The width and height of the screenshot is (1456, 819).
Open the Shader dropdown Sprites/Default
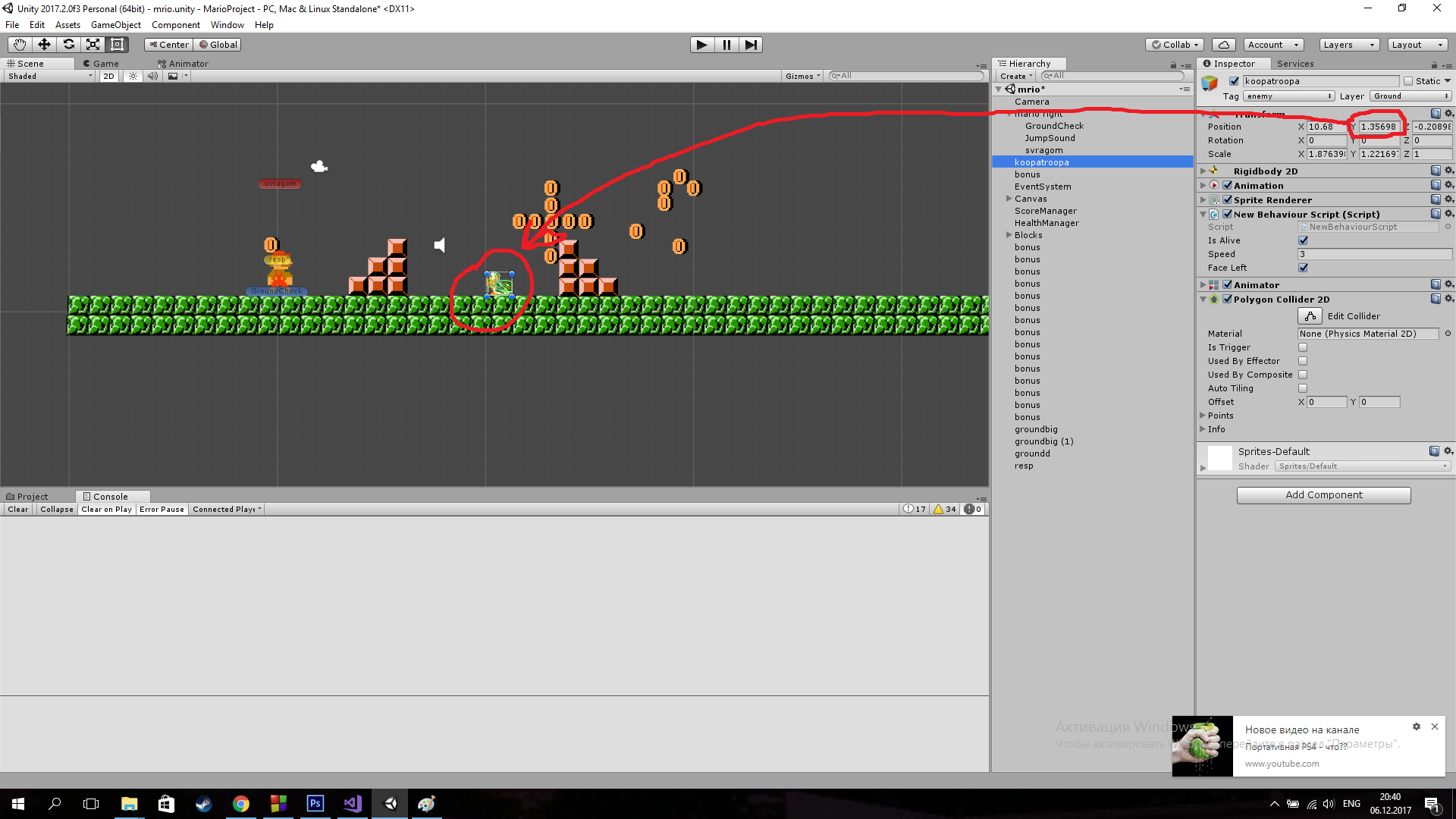click(1363, 466)
